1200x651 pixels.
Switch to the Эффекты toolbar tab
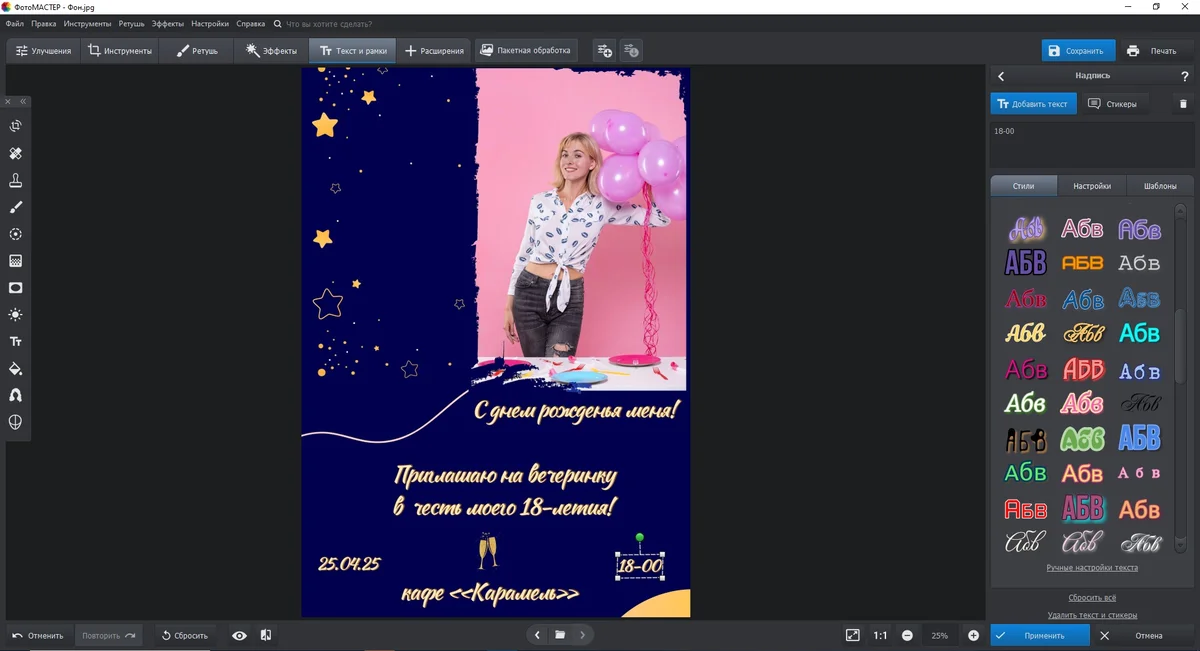272,50
